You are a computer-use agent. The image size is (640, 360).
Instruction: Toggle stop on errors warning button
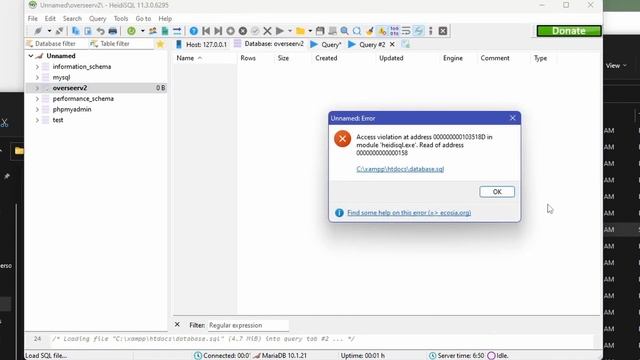pyautogui.click(x=382, y=31)
